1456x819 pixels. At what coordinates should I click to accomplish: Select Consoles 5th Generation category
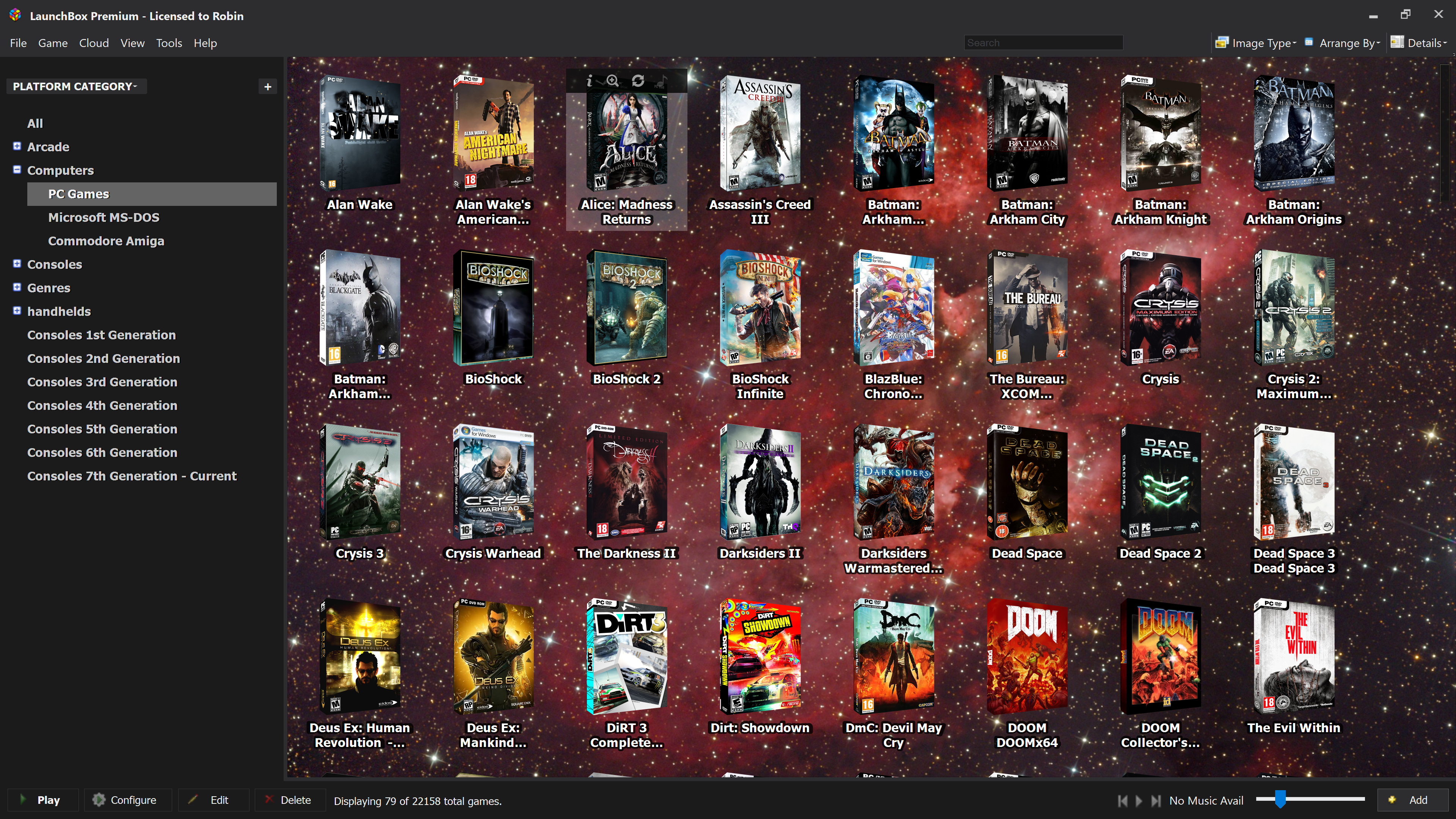click(x=102, y=429)
